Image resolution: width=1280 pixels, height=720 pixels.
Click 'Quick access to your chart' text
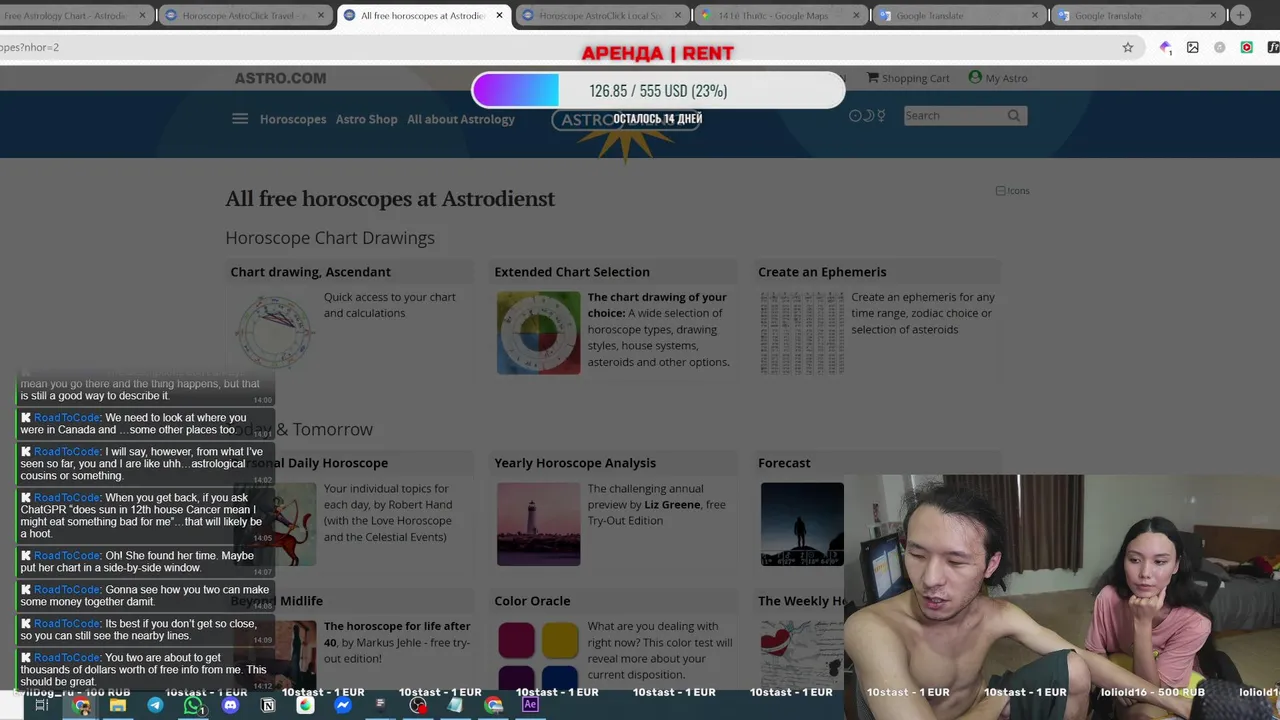[x=390, y=305]
